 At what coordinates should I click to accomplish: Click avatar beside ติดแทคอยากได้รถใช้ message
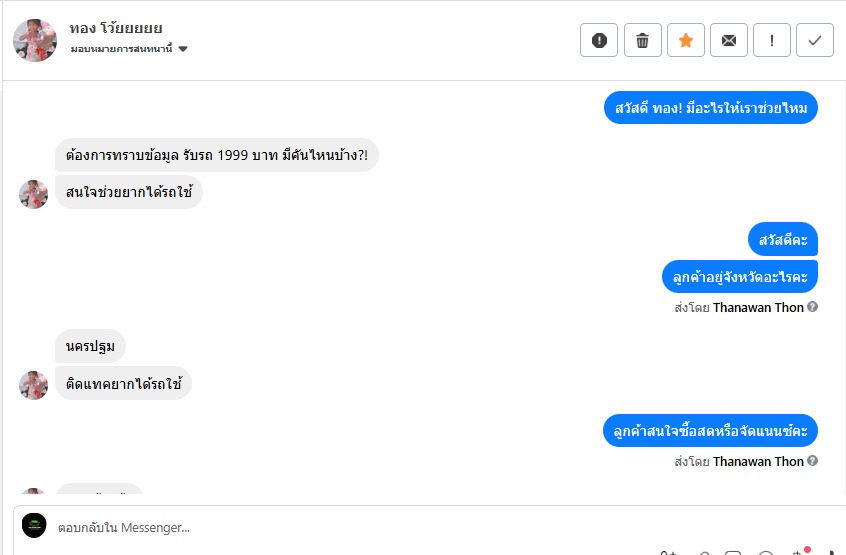coord(34,385)
